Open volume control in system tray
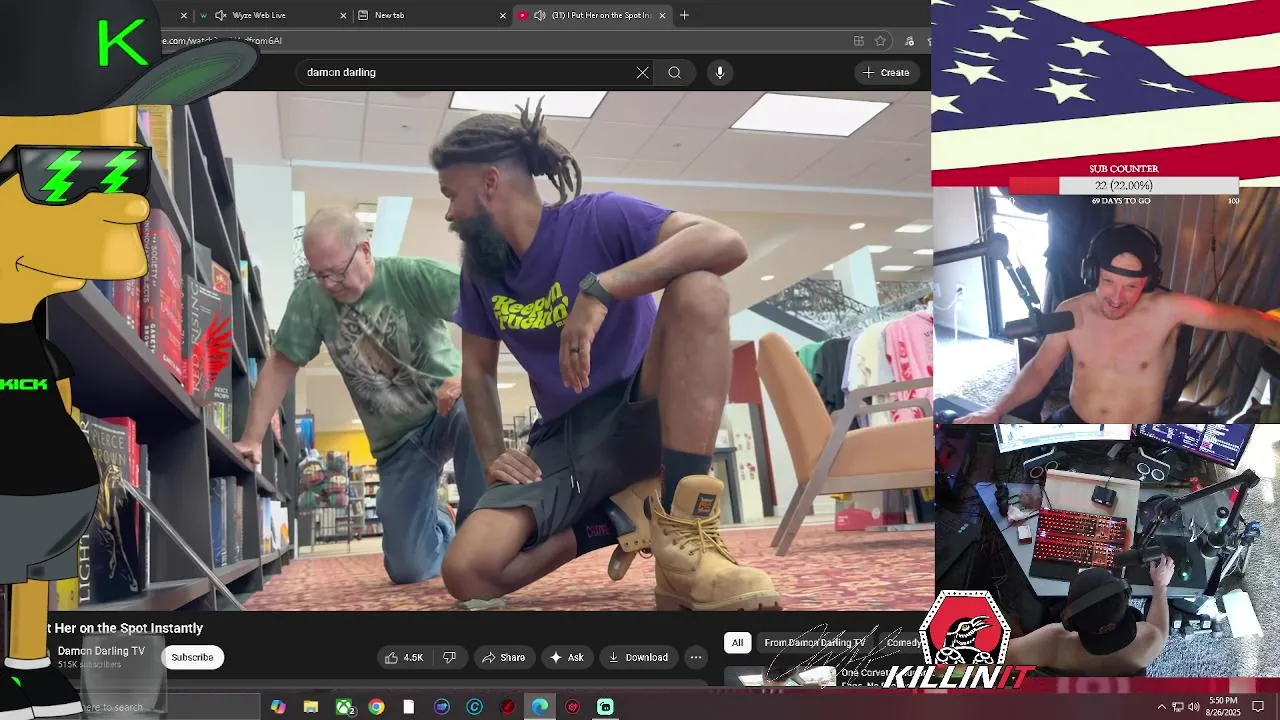The width and height of the screenshot is (1280, 720). (1193, 707)
